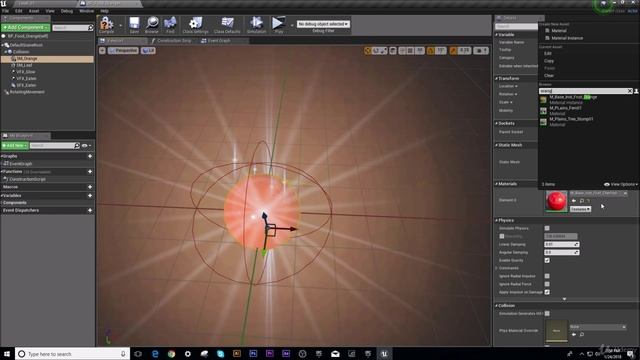Click the Use Selected arrow under Phys Material Override

574,334
